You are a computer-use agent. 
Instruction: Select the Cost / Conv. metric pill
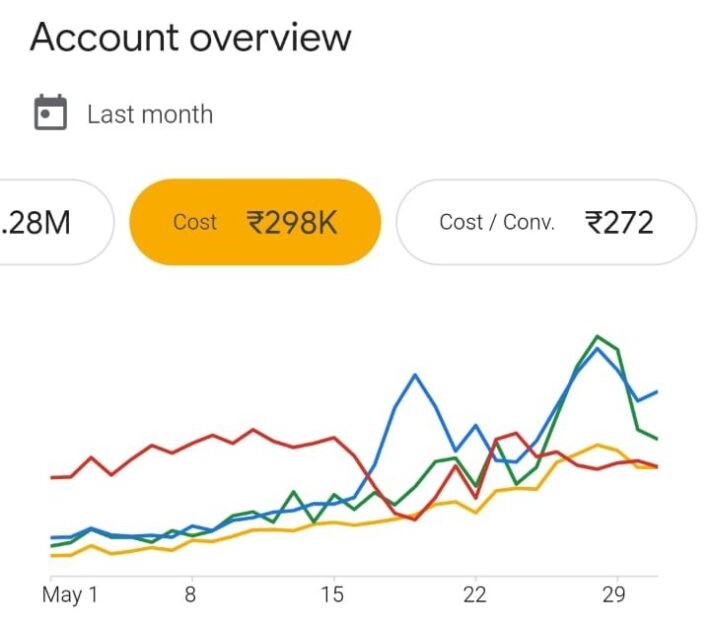tap(546, 222)
